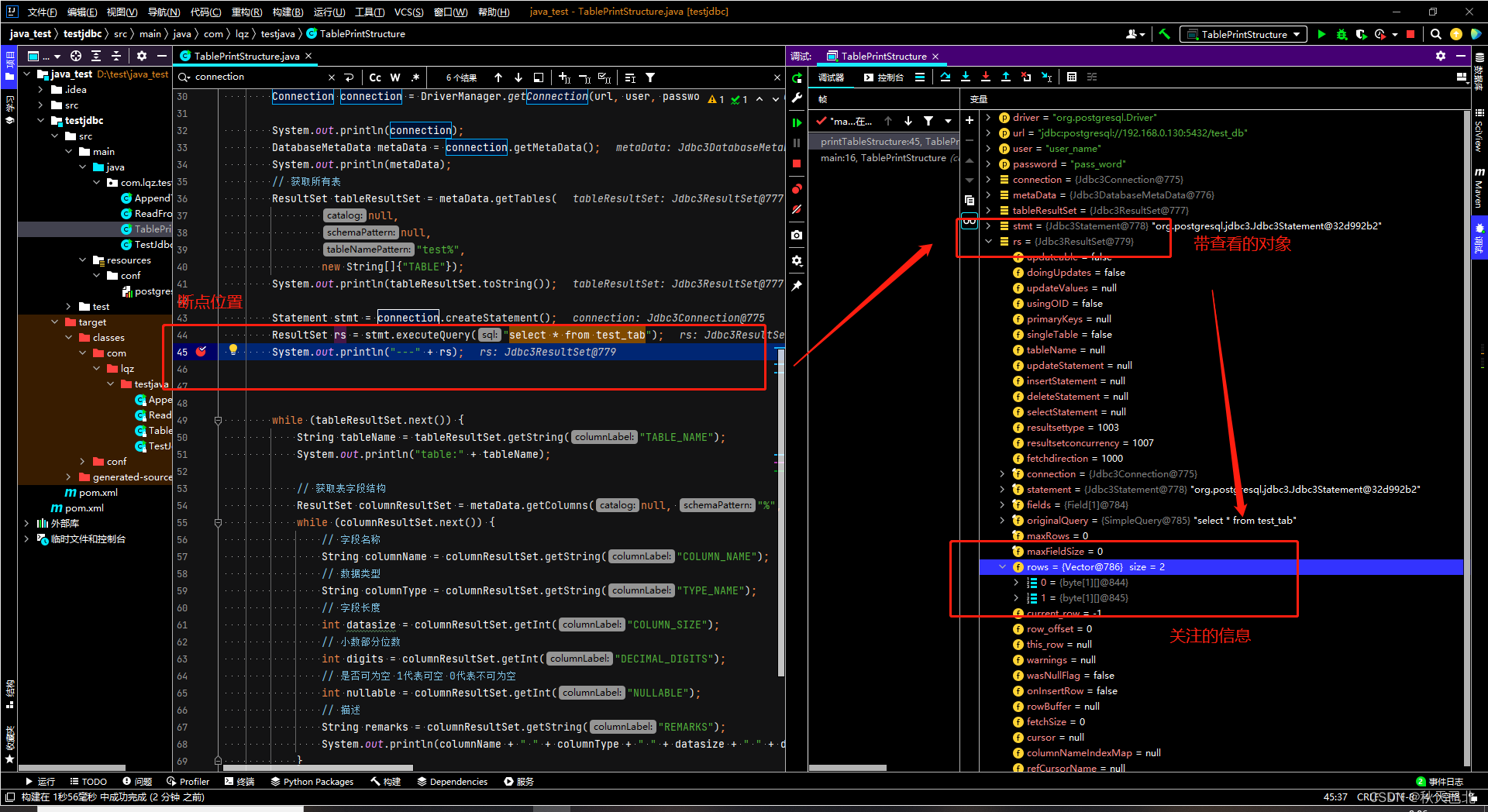Viewport: 1488px width, 812px height.
Task: Select the ReadFro class file in project tree
Action: coord(146,214)
